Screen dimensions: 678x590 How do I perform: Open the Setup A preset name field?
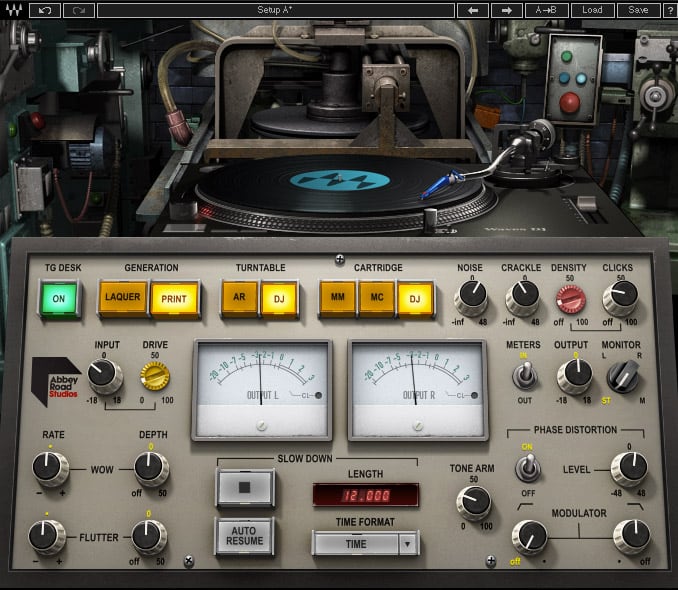click(x=275, y=10)
